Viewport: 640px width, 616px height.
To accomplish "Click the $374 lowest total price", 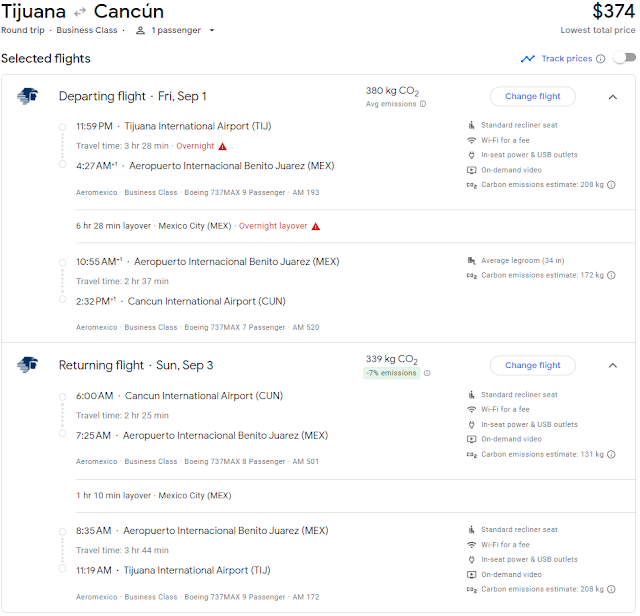I will pyautogui.click(x=616, y=11).
